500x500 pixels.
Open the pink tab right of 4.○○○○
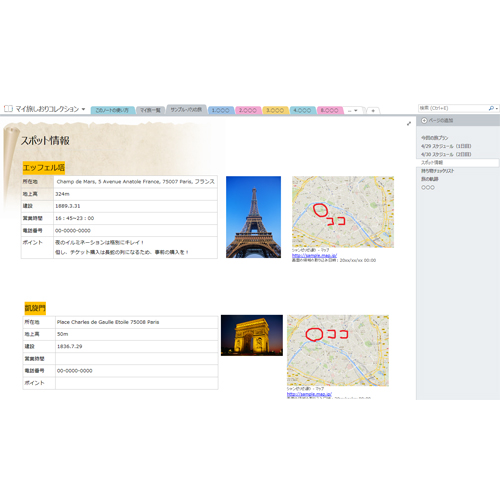point(330,110)
